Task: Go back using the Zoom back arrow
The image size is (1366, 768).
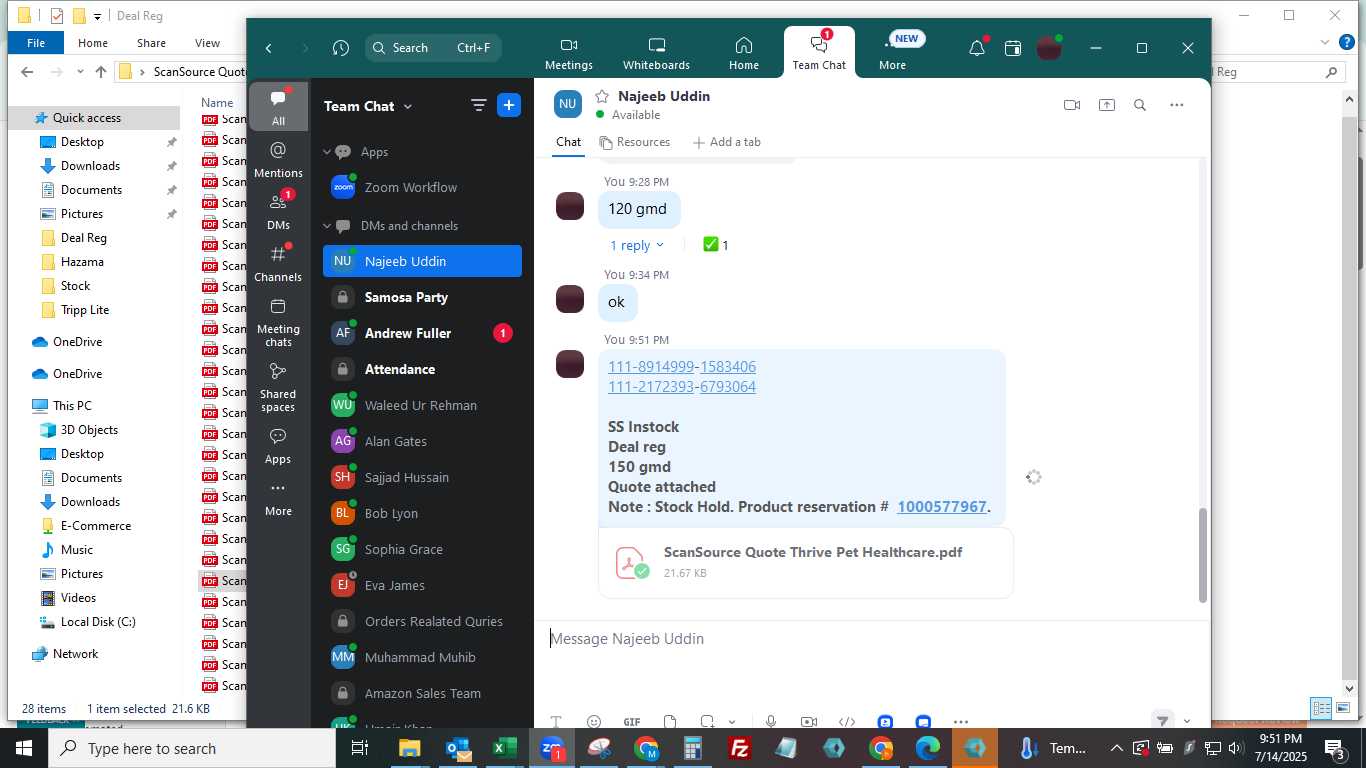Action: tap(269, 48)
